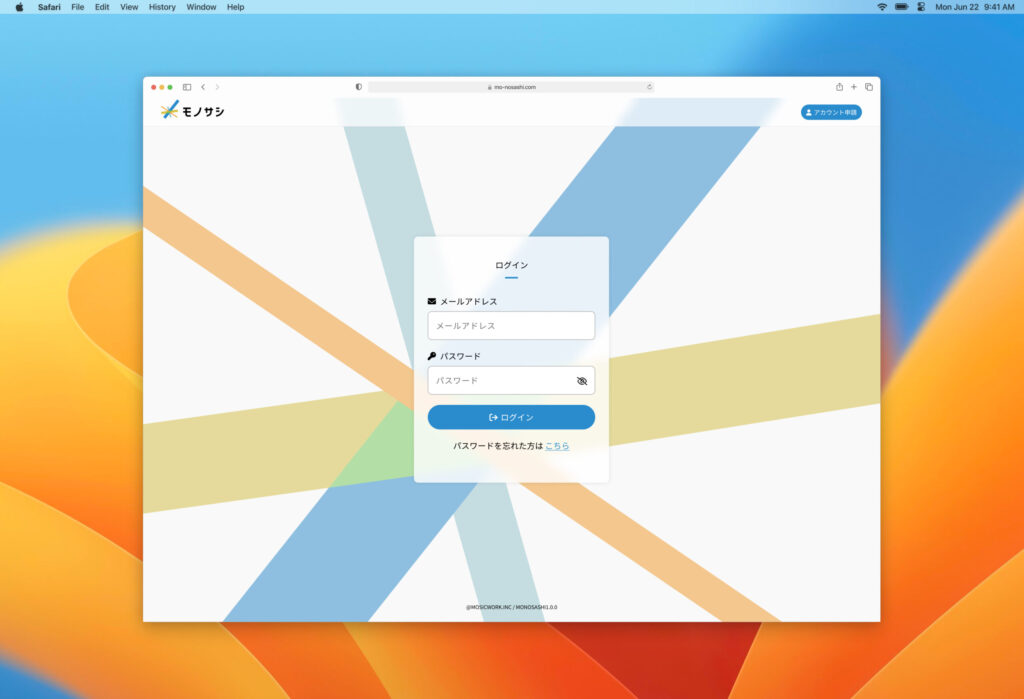Screen dimensions: 1024x699
Task: Click the アカウント申請 button
Action: coord(831,112)
